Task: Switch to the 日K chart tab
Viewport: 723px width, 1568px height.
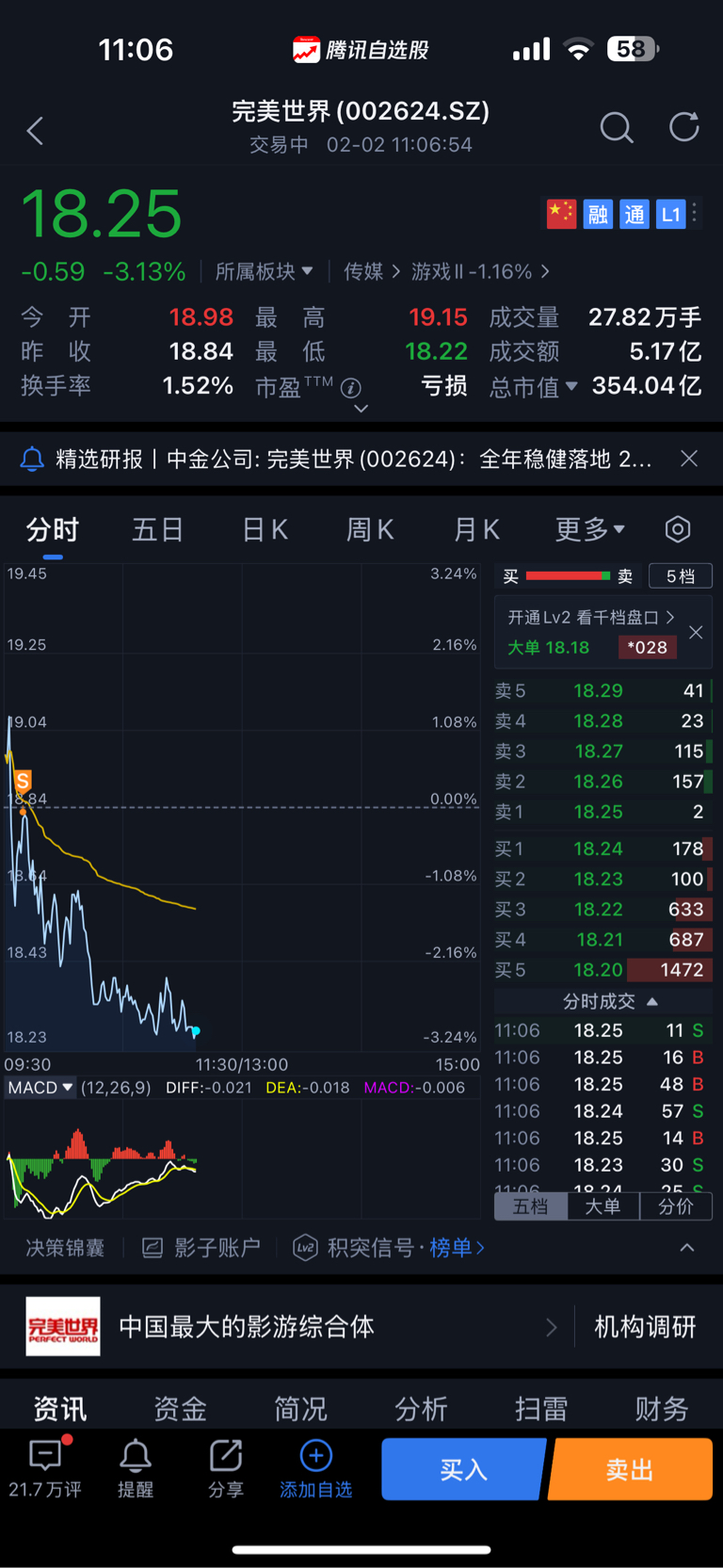Action: click(x=265, y=529)
